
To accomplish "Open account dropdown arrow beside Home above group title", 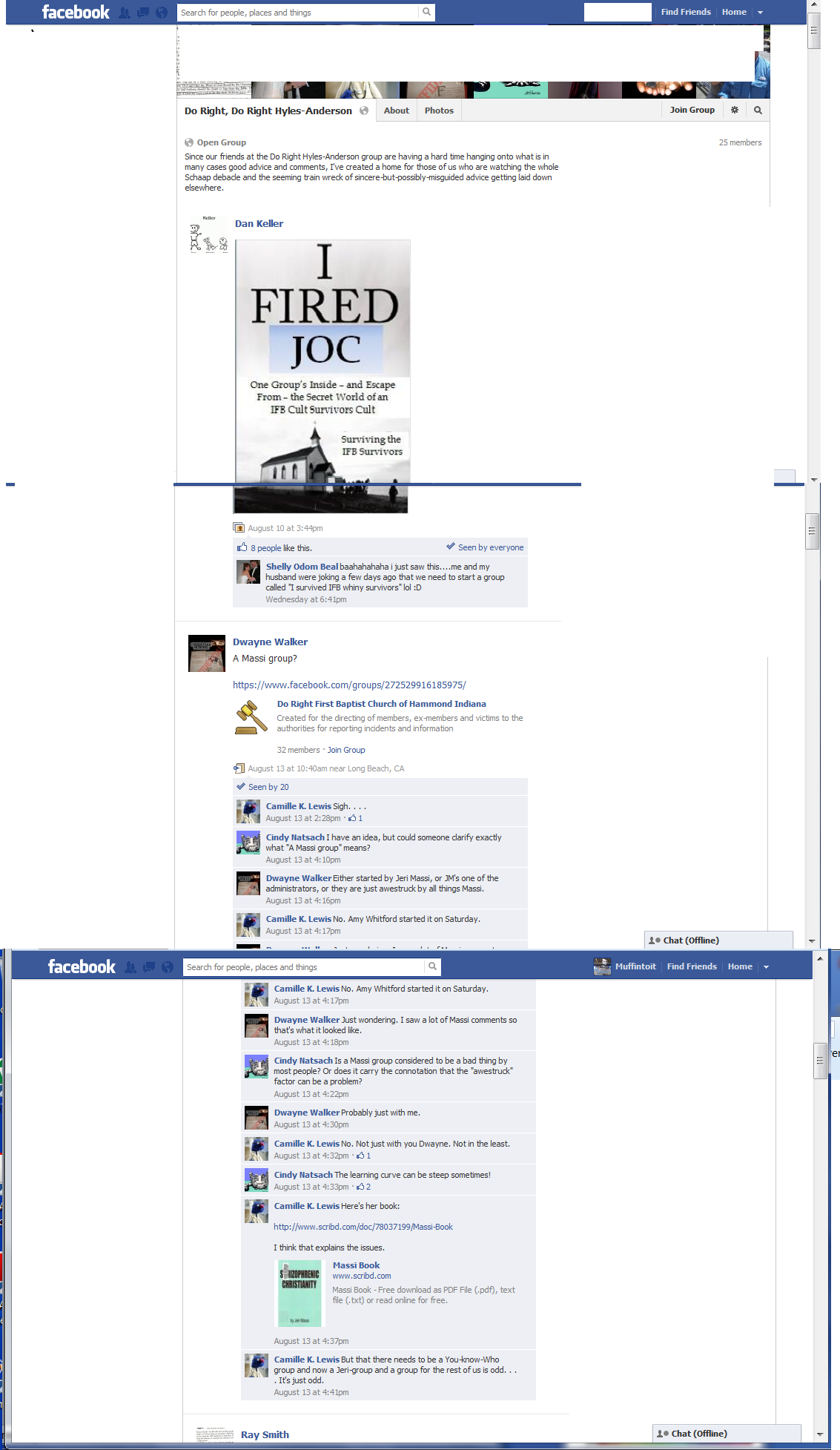I will (760, 13).
